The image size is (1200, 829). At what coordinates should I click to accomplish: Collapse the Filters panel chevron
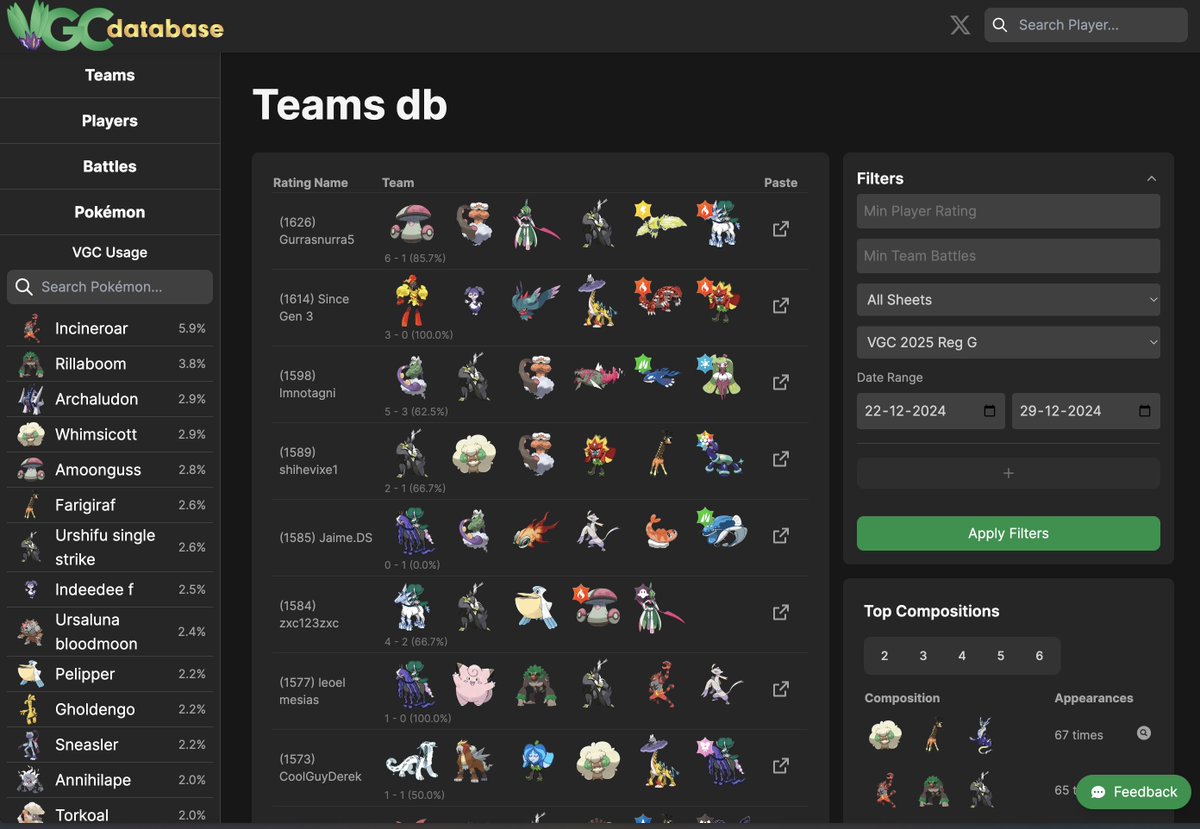click(1151, 179)
